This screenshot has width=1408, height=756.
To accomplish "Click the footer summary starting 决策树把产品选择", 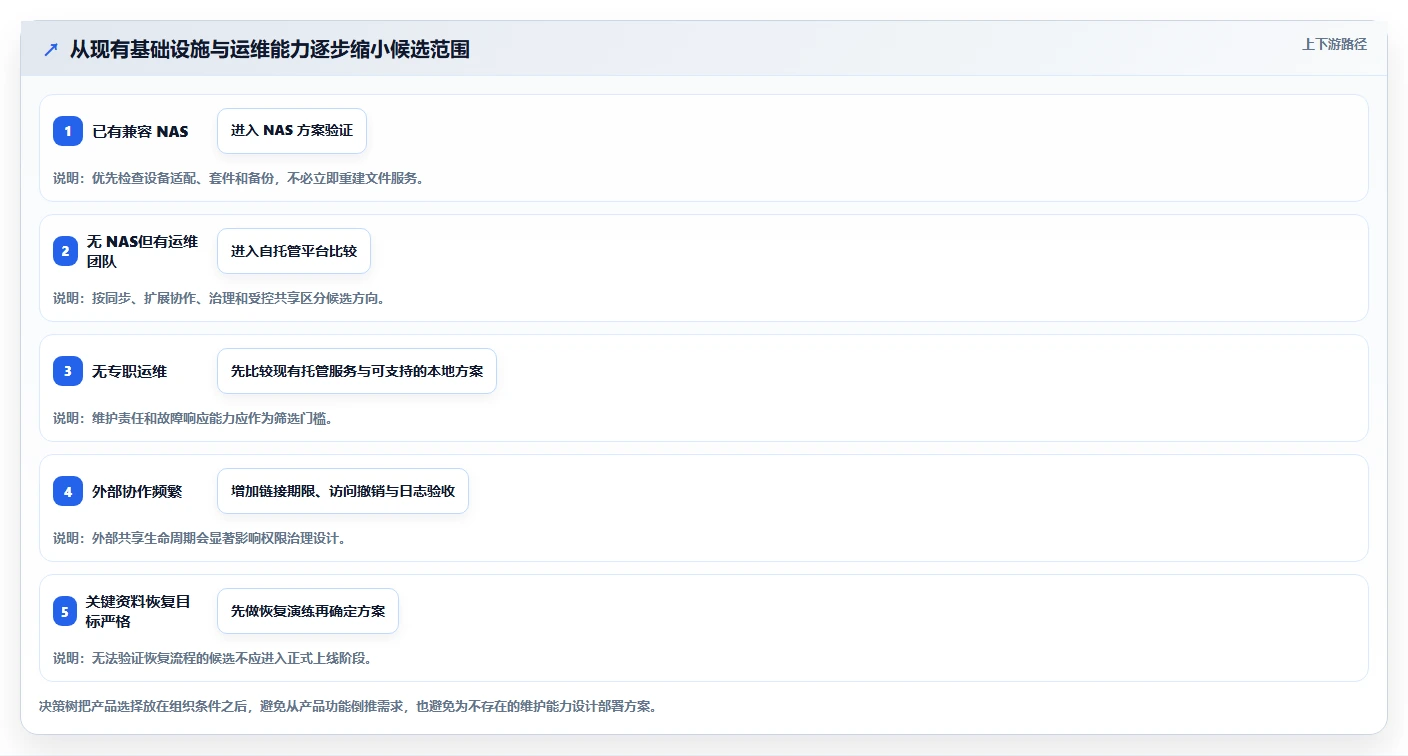I will pyautogui.click(x=348, y=706).
